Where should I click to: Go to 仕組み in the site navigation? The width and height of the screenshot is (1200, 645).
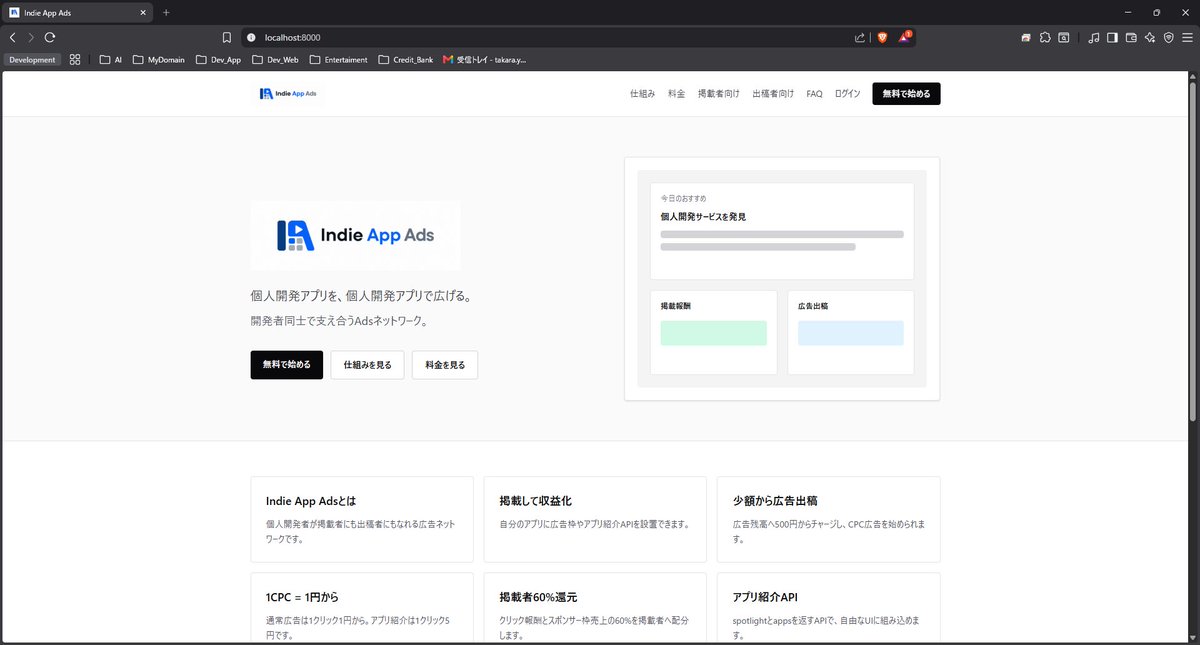coord(642,93)
